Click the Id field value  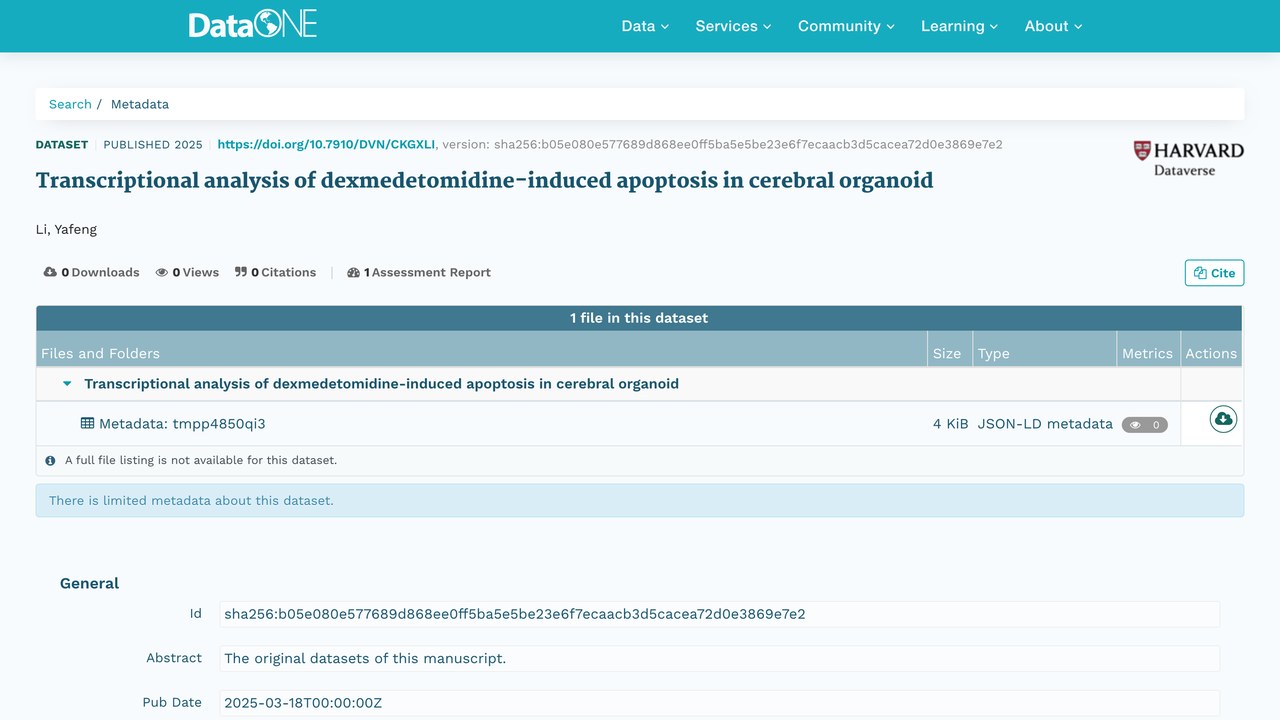point(719,614)
